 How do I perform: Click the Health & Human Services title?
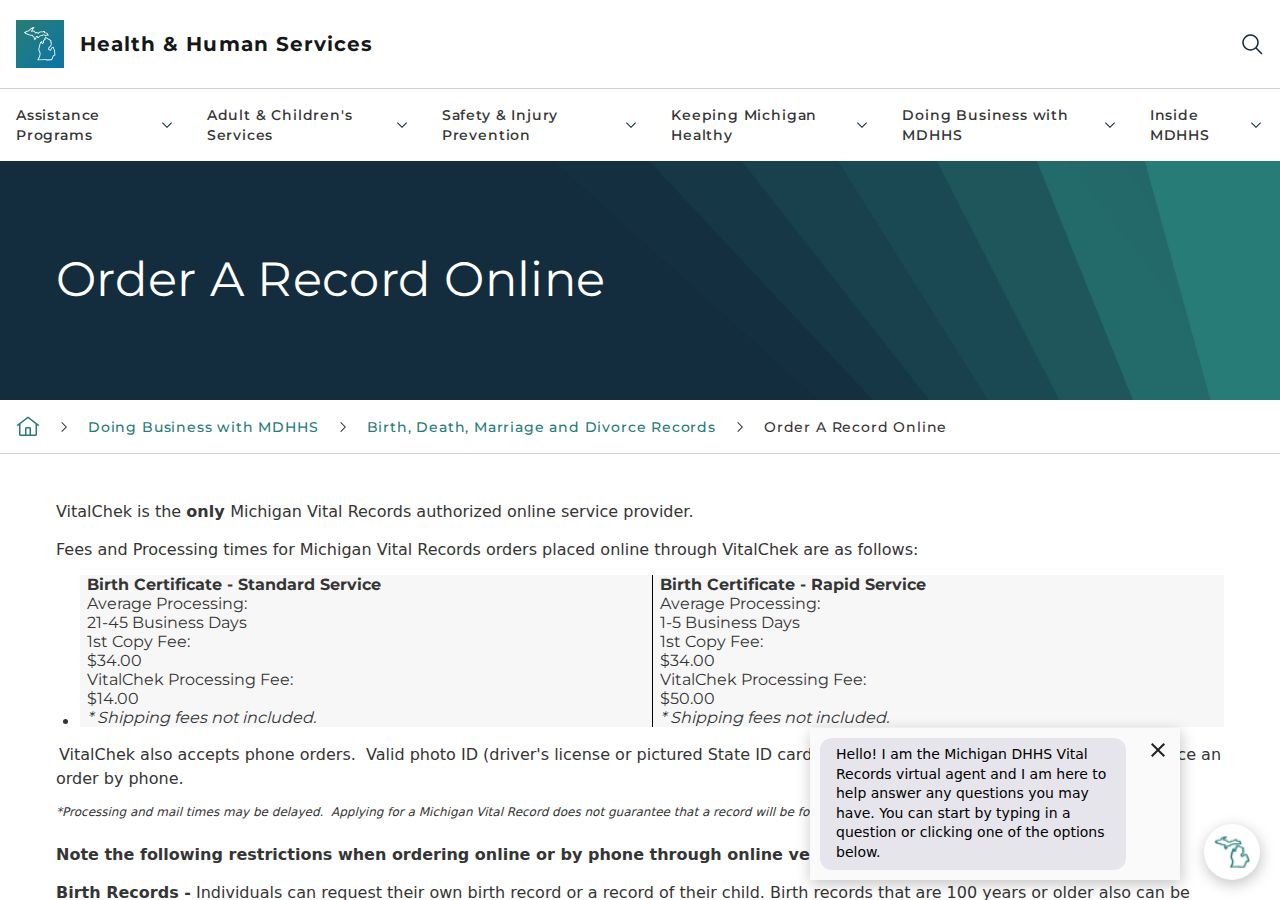tap(226, 44)
